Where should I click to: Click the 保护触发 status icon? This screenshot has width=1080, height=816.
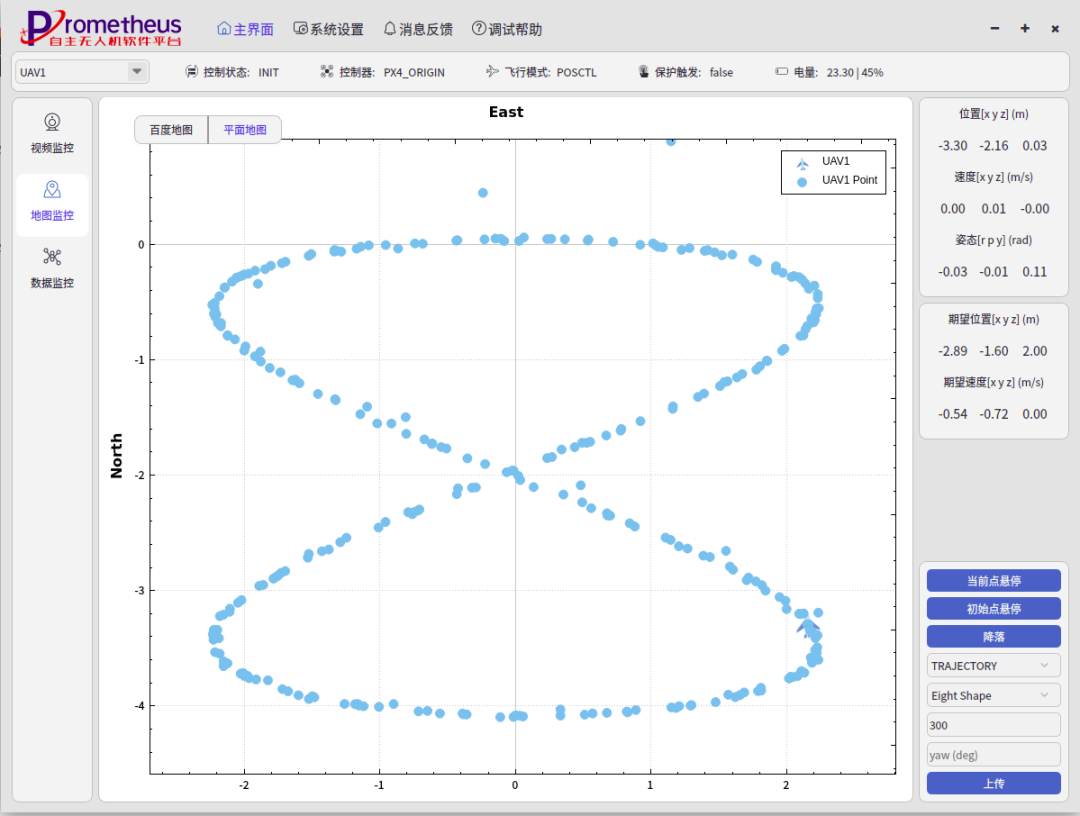click(645, 72)
